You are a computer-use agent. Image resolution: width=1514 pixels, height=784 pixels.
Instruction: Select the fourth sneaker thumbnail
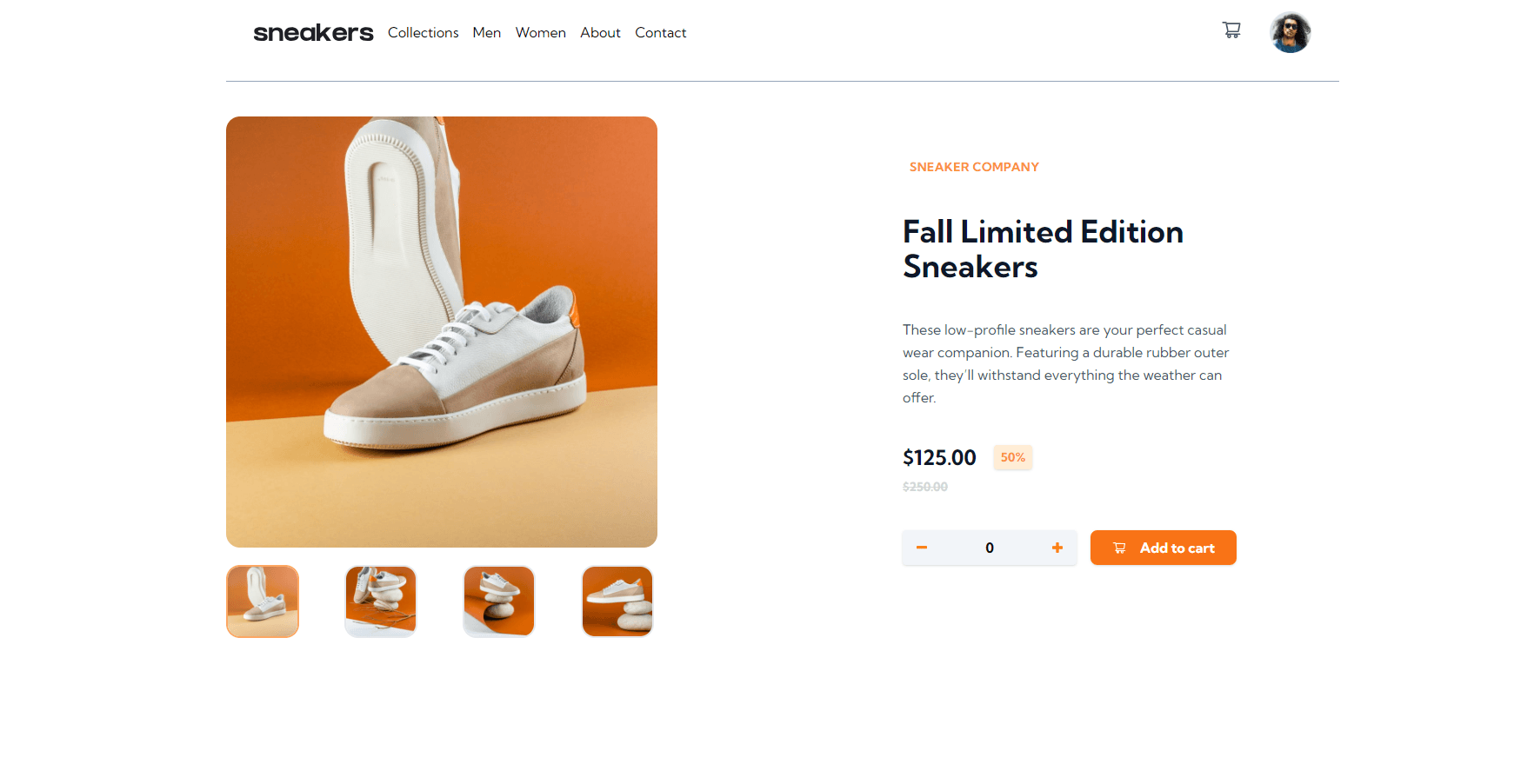(617, 601)
